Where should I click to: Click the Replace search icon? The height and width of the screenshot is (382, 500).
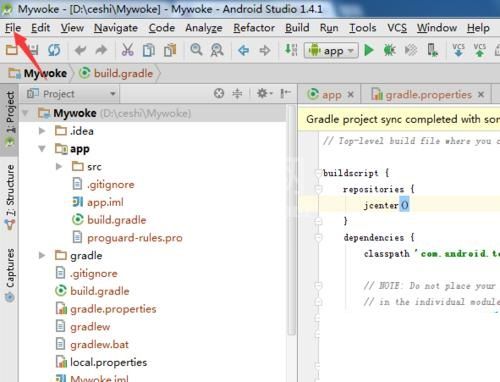coord(217,50)
